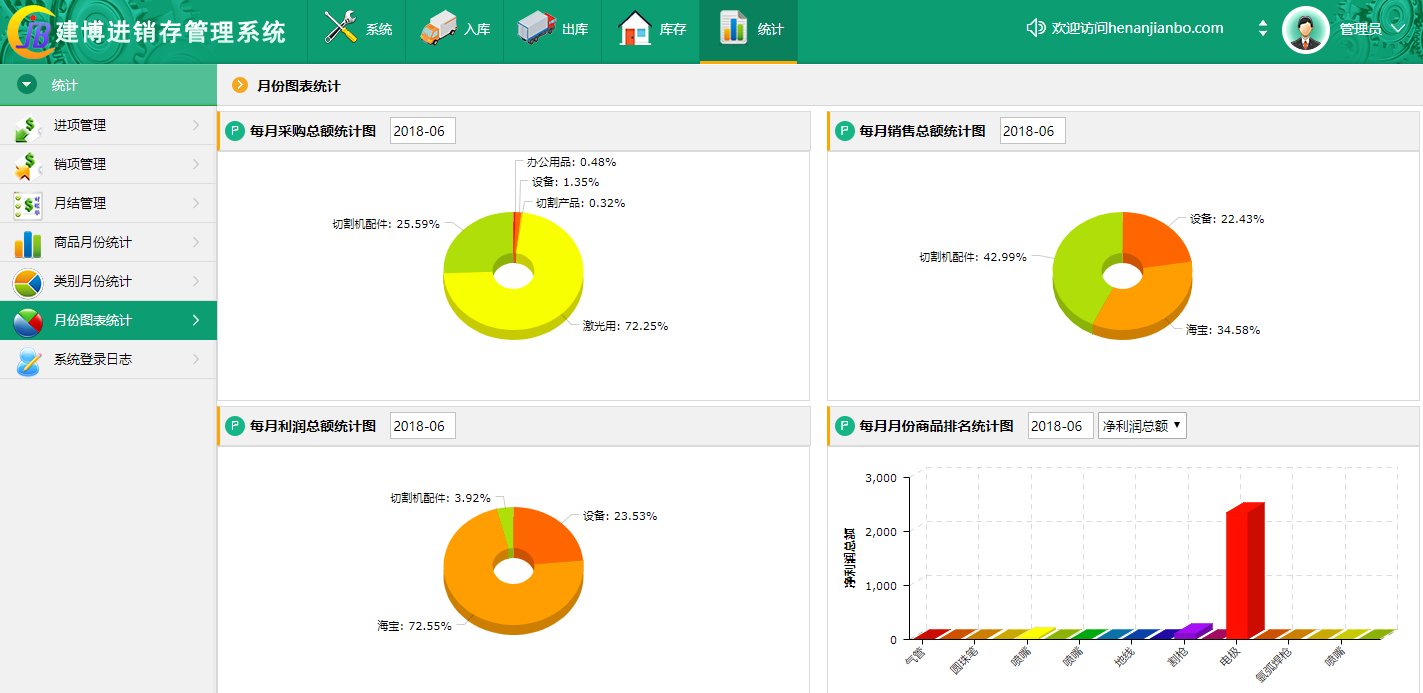Screen dimensions: 1423x693
Task: Select 销项管理 in the sidebar
Action: click(x=80, y=164)
